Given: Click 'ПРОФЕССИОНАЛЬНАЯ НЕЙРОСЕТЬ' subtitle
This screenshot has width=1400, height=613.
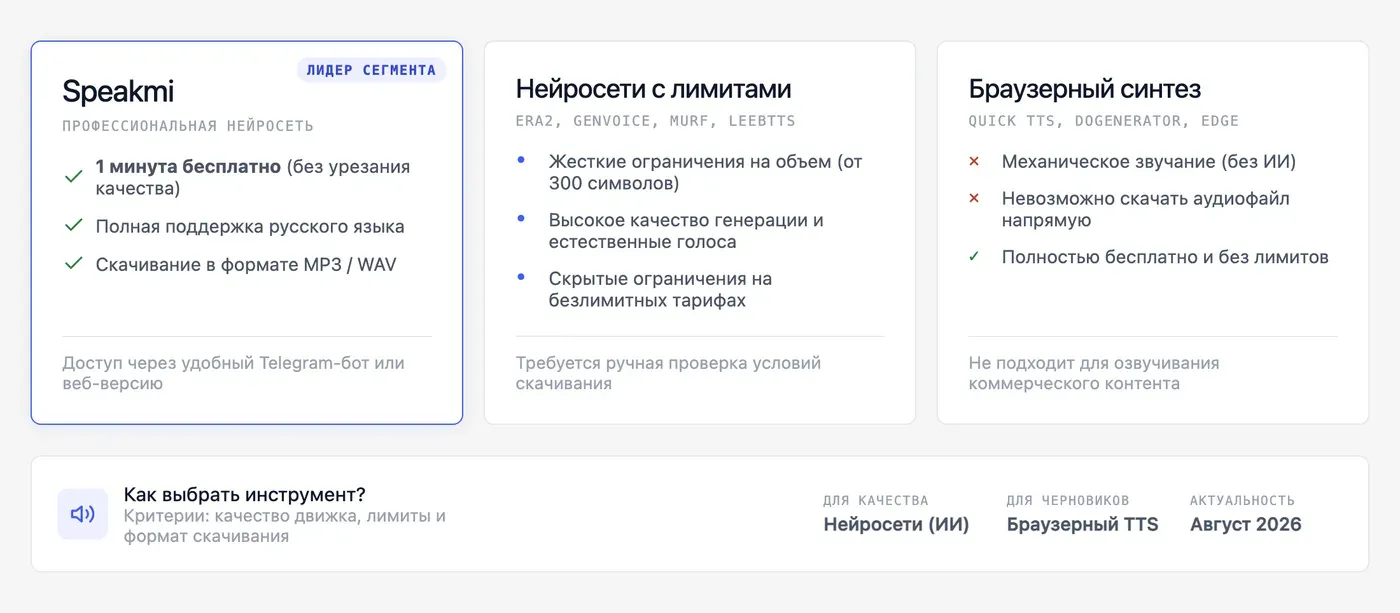Looking at the screenshot, I should [x=188, y=126].
